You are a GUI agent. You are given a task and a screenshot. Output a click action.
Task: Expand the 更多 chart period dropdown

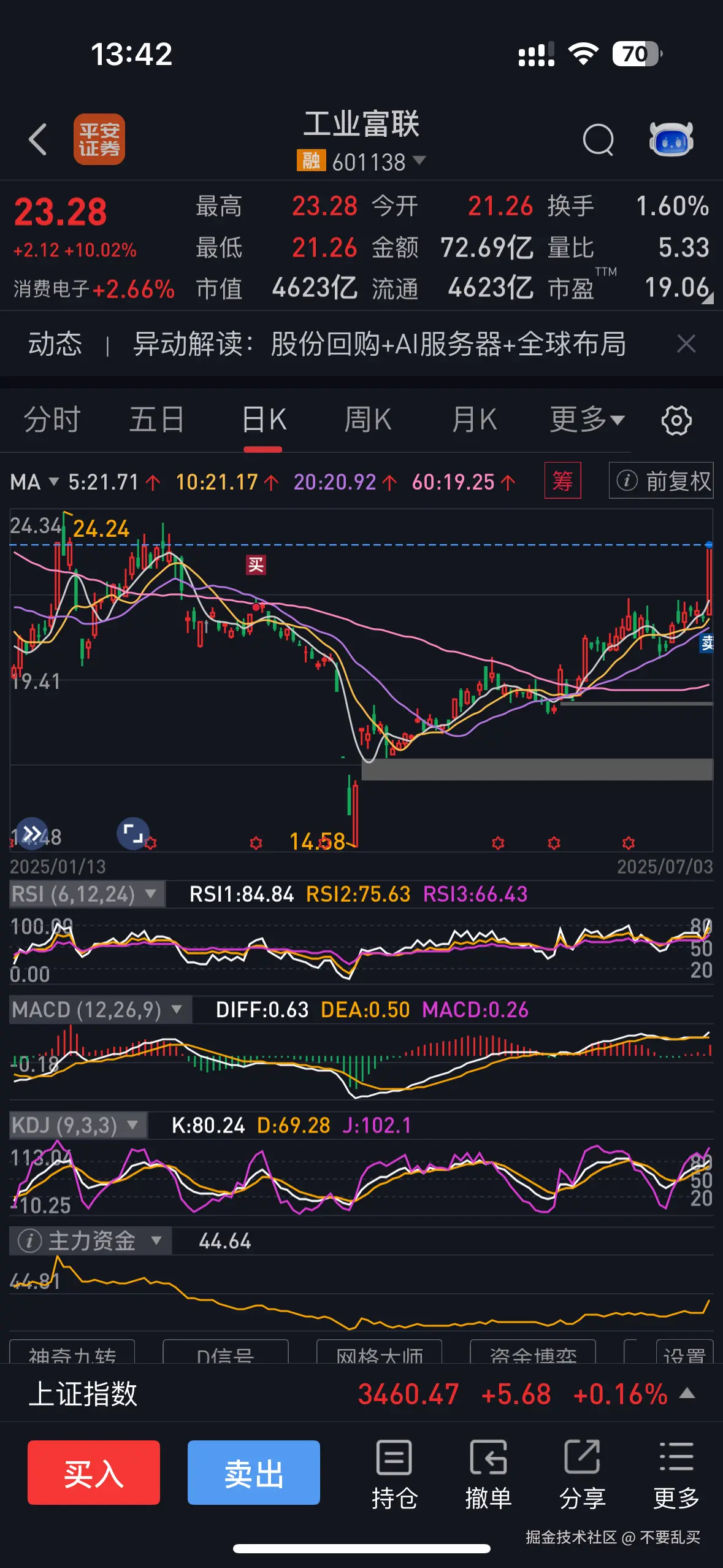(x=586, y=421)
